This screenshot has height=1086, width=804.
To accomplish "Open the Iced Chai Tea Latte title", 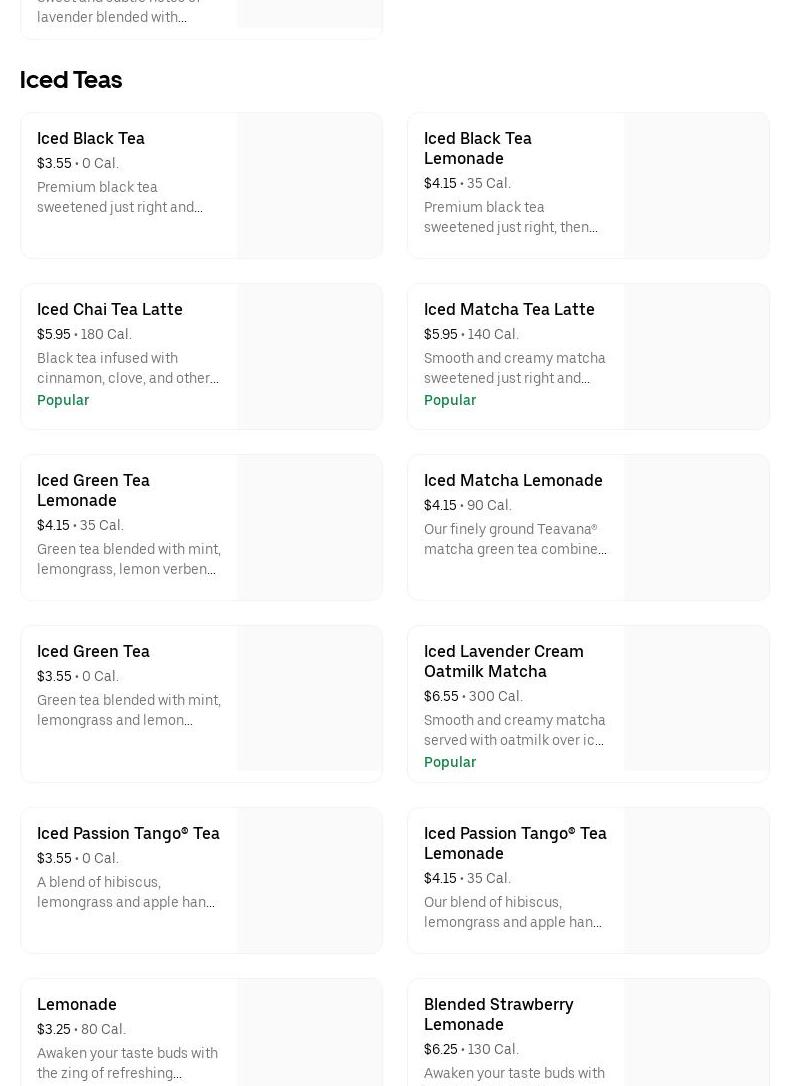I will click(x=110, y=310).
